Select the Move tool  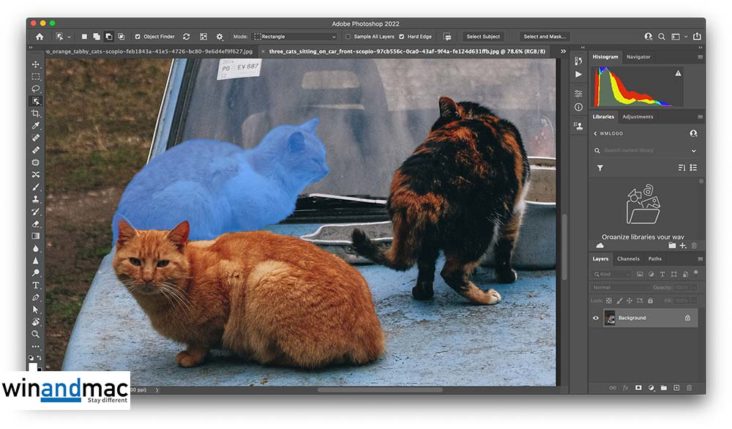tap(36, 65)
